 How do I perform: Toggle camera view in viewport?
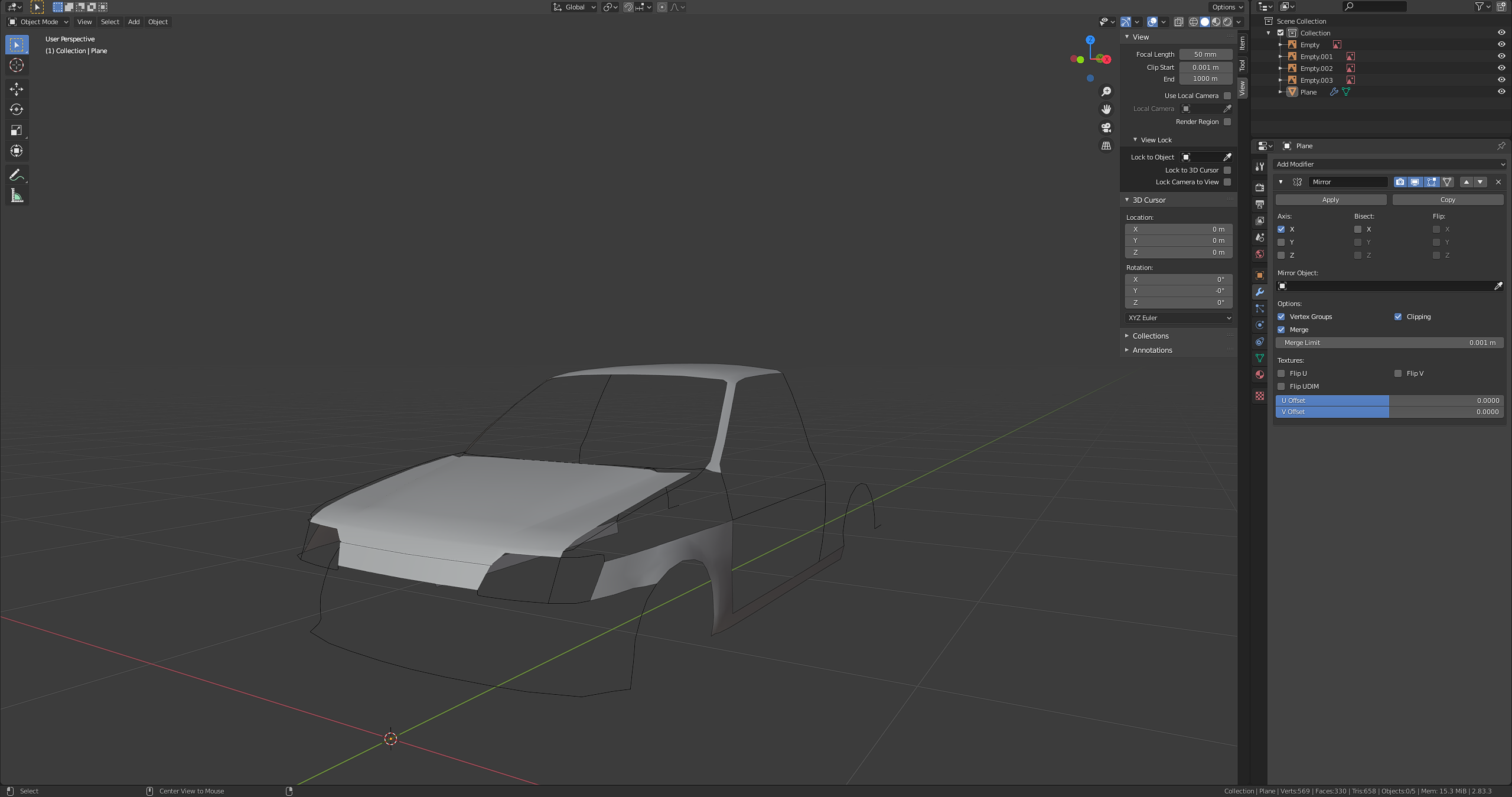tap(1106, 128)
